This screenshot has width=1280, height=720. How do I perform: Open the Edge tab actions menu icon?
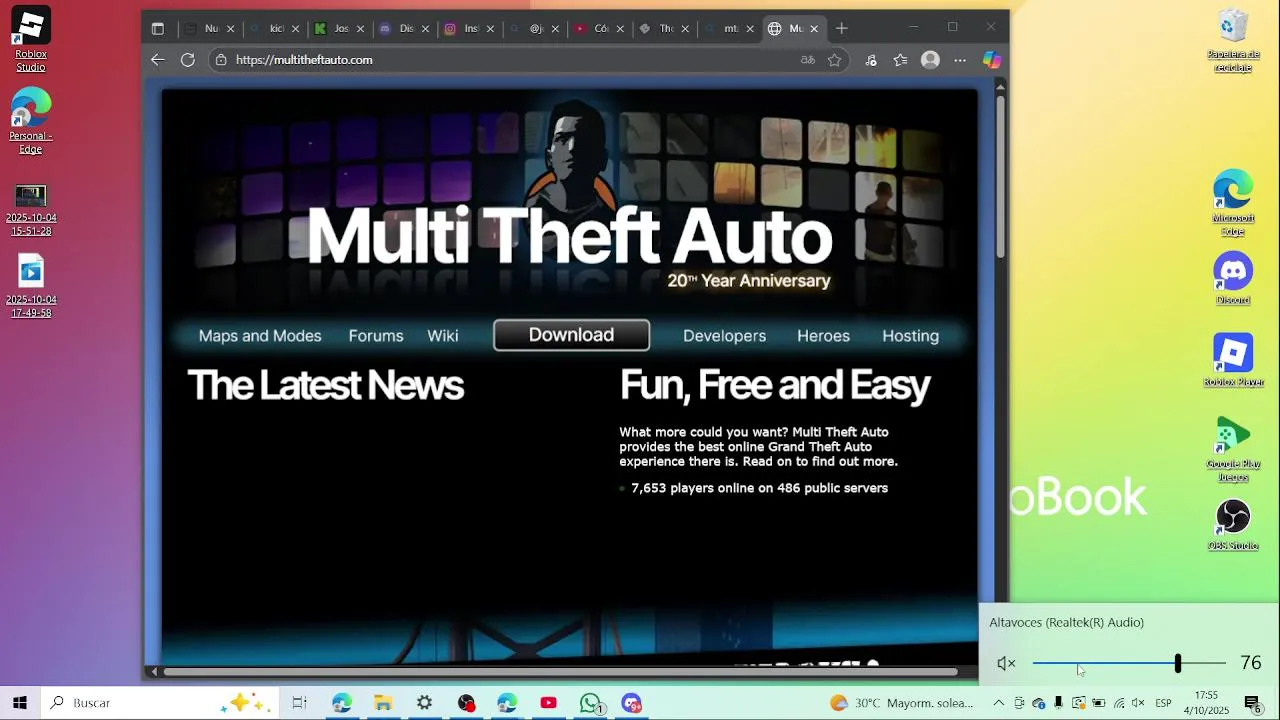[157, 29]
